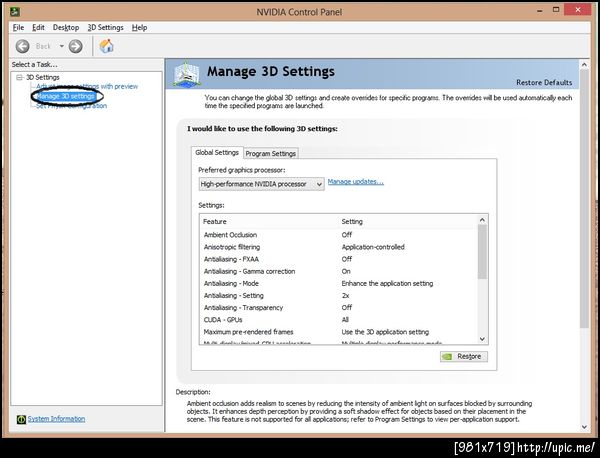The height and width of the screenshot is (458, 600).
Task: Switch to the Program Settings tab
Action: (271, 153)
